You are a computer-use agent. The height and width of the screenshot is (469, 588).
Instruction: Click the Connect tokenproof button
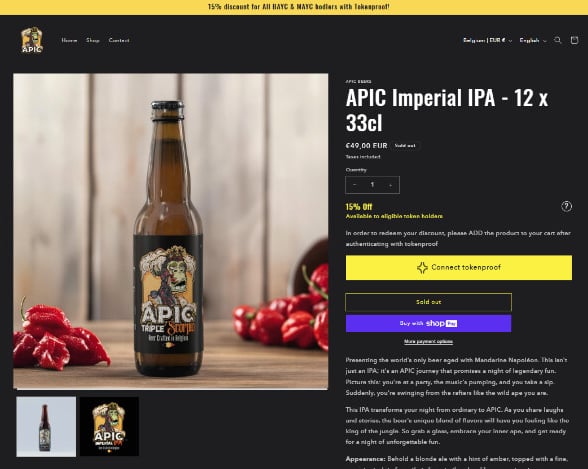click(x=459, y=268)
